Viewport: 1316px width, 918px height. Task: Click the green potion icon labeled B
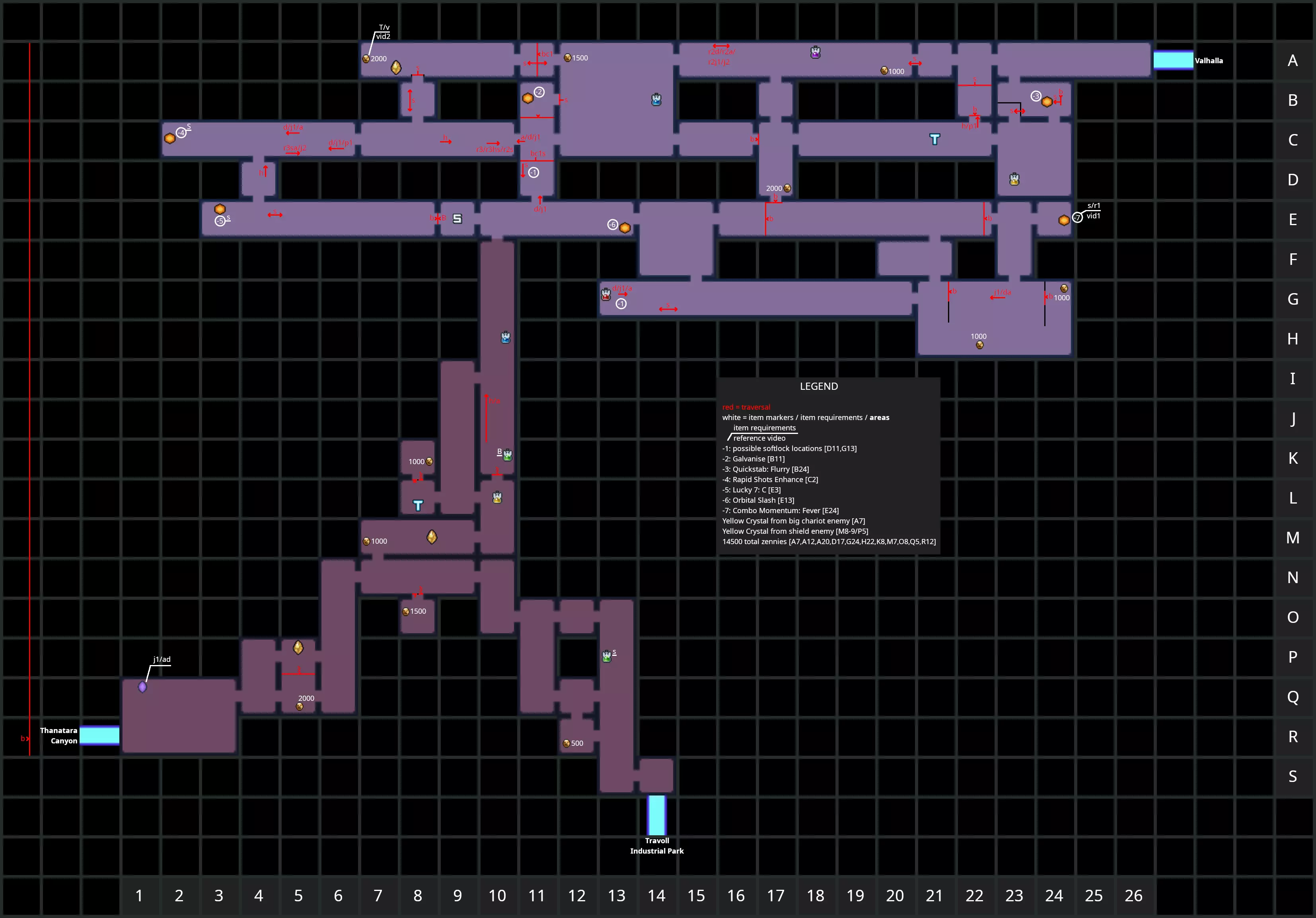507,455
